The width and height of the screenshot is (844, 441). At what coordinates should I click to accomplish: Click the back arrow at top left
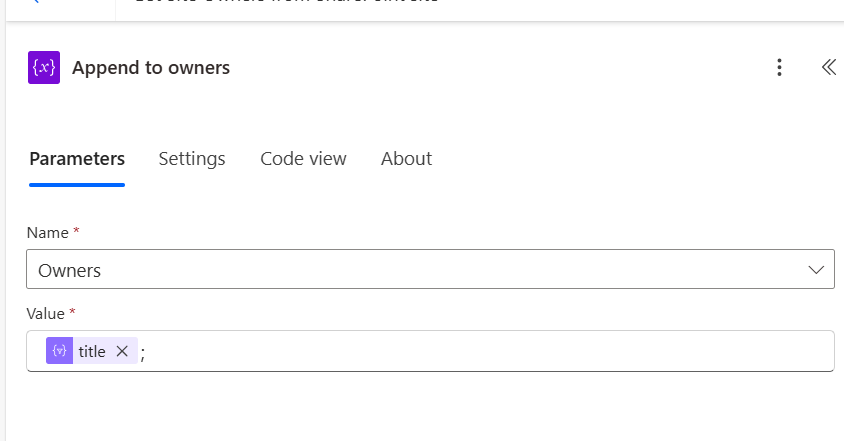click(35, 3)
